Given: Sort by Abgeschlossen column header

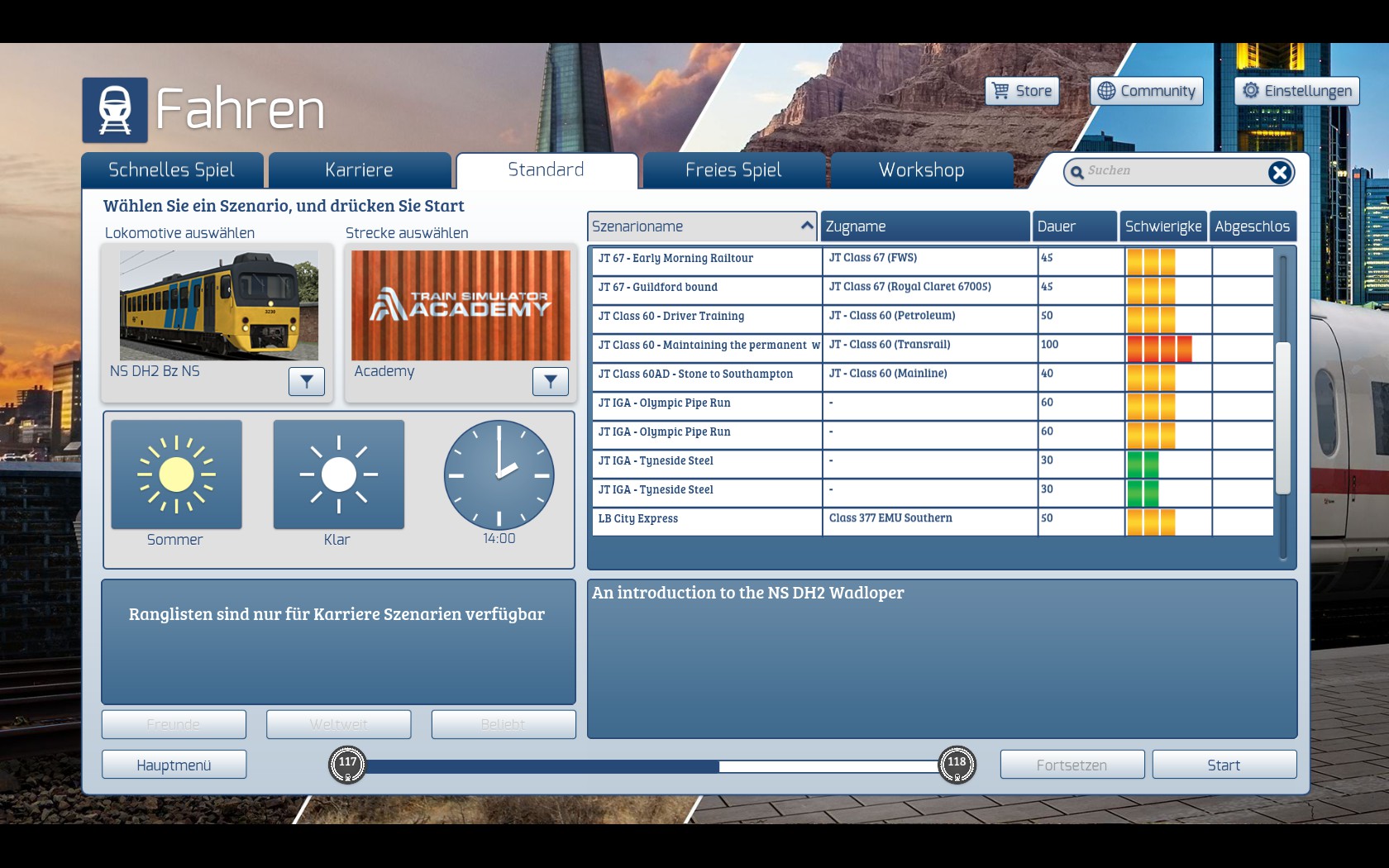Looking at the screenshot, I should [1253, 227].
